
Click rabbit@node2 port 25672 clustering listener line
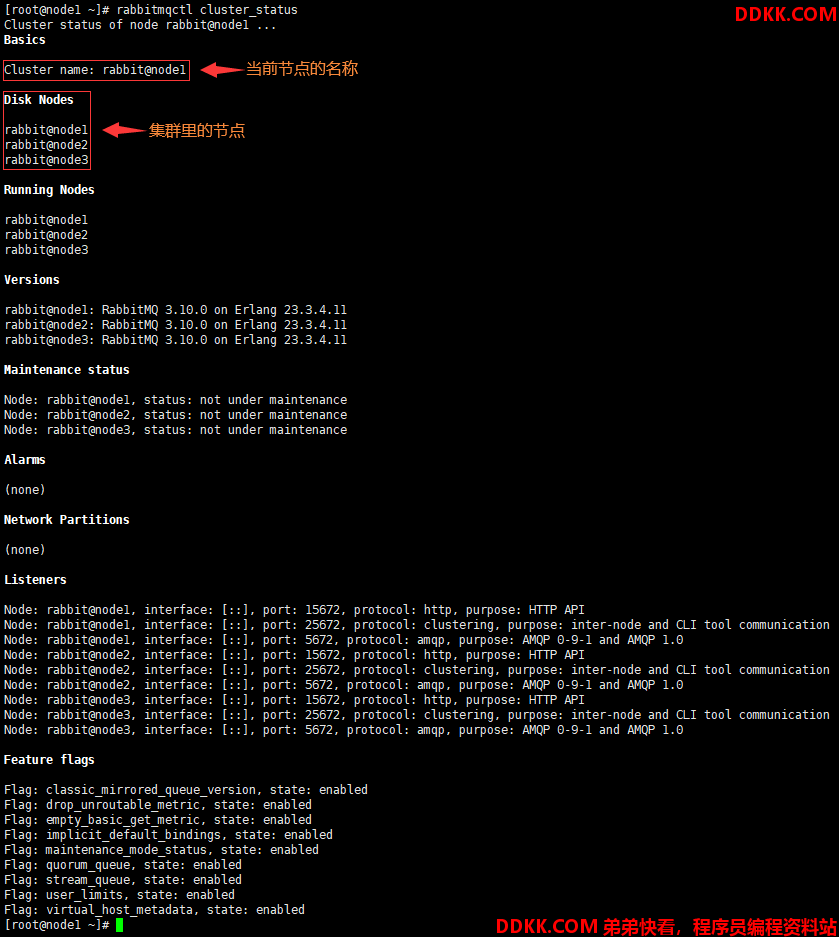[x=417, y=670]
